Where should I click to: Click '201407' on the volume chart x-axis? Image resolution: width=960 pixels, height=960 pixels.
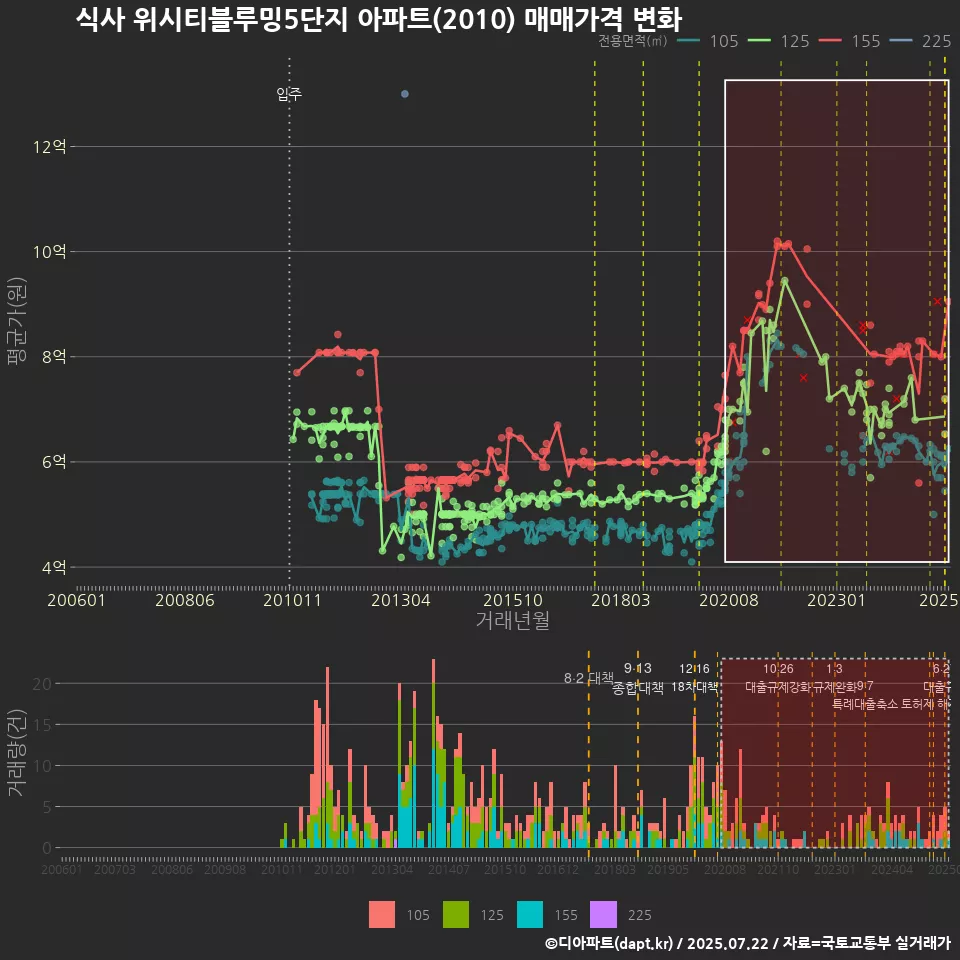pos(448,869)
